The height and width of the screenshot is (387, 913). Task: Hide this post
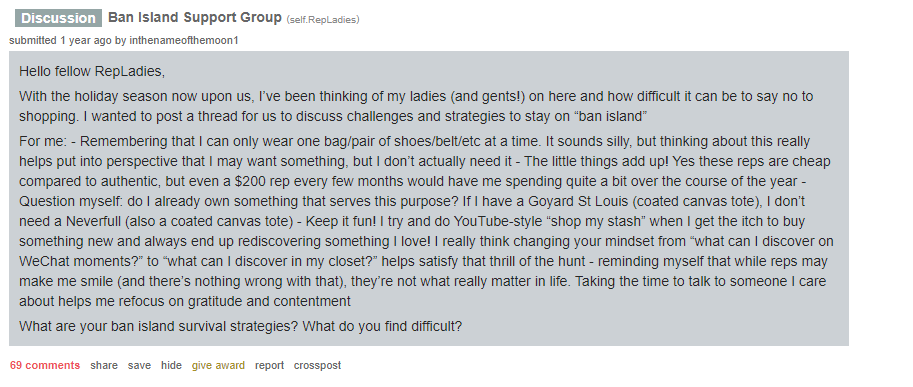pyautogui.click(x=171, y=365)
